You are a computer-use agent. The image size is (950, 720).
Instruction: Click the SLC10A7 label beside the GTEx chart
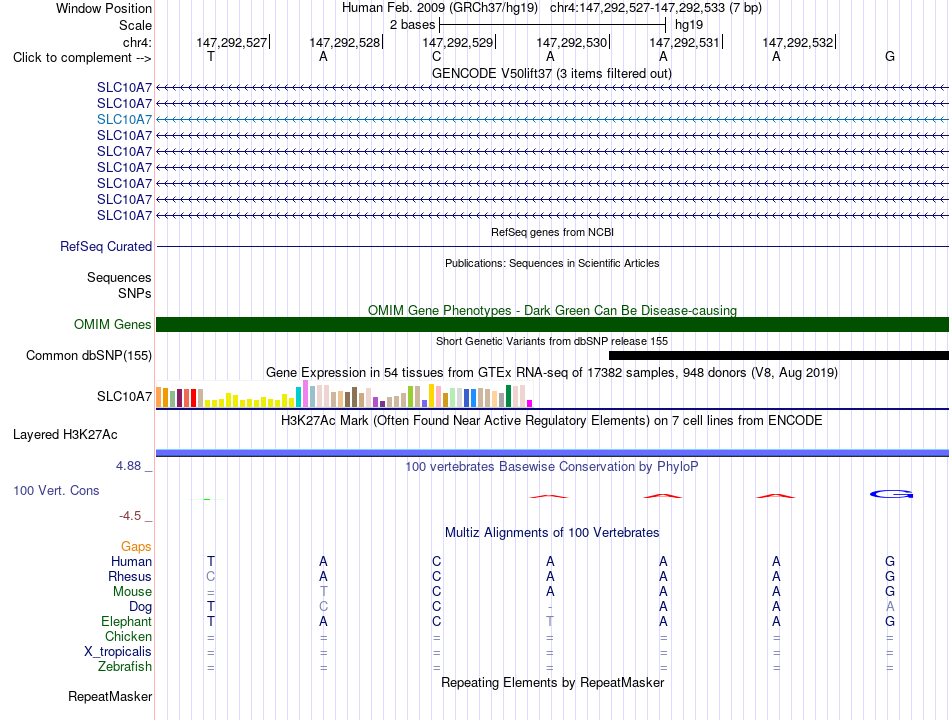pos(124,396)
